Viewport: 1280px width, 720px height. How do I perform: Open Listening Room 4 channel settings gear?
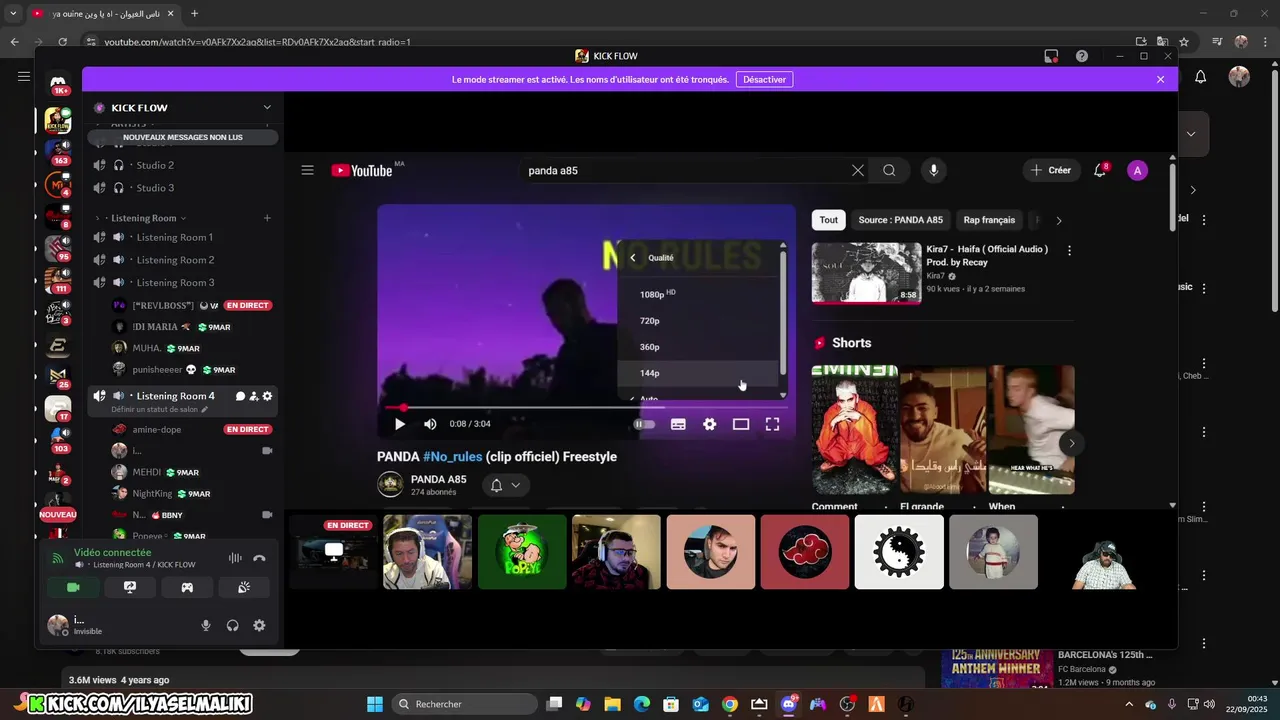click(x=267, y=396)
